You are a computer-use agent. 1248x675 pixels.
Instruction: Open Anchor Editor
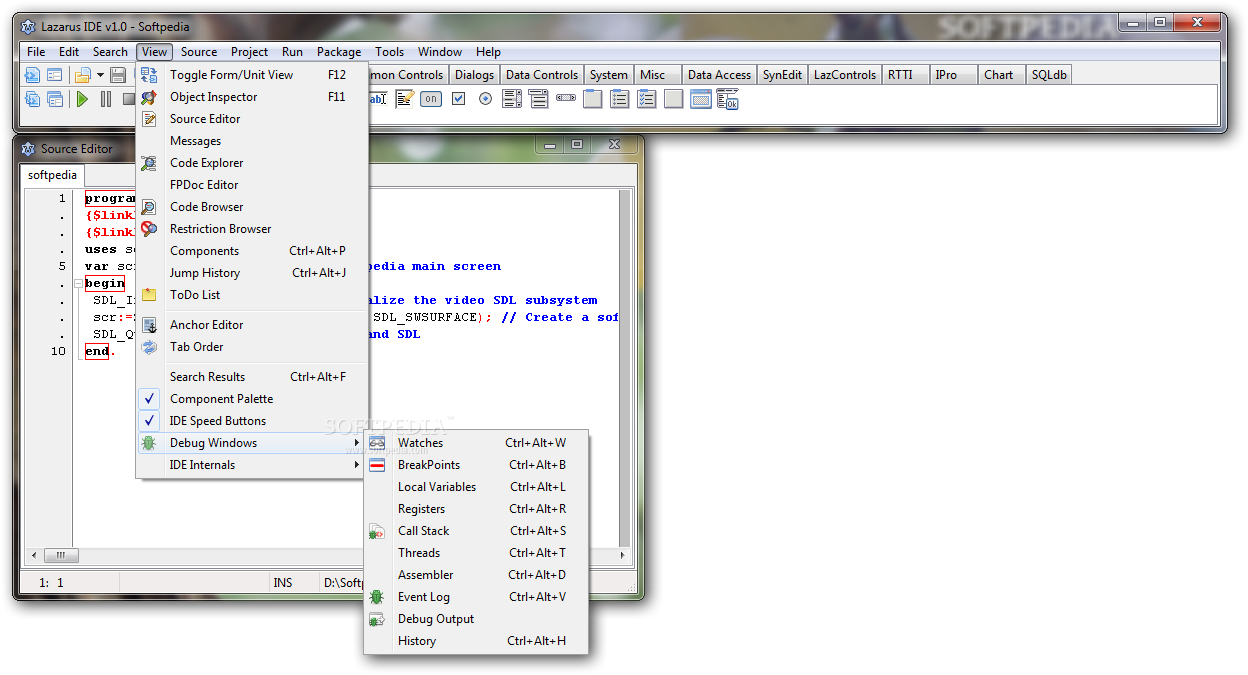pos(252,325)
